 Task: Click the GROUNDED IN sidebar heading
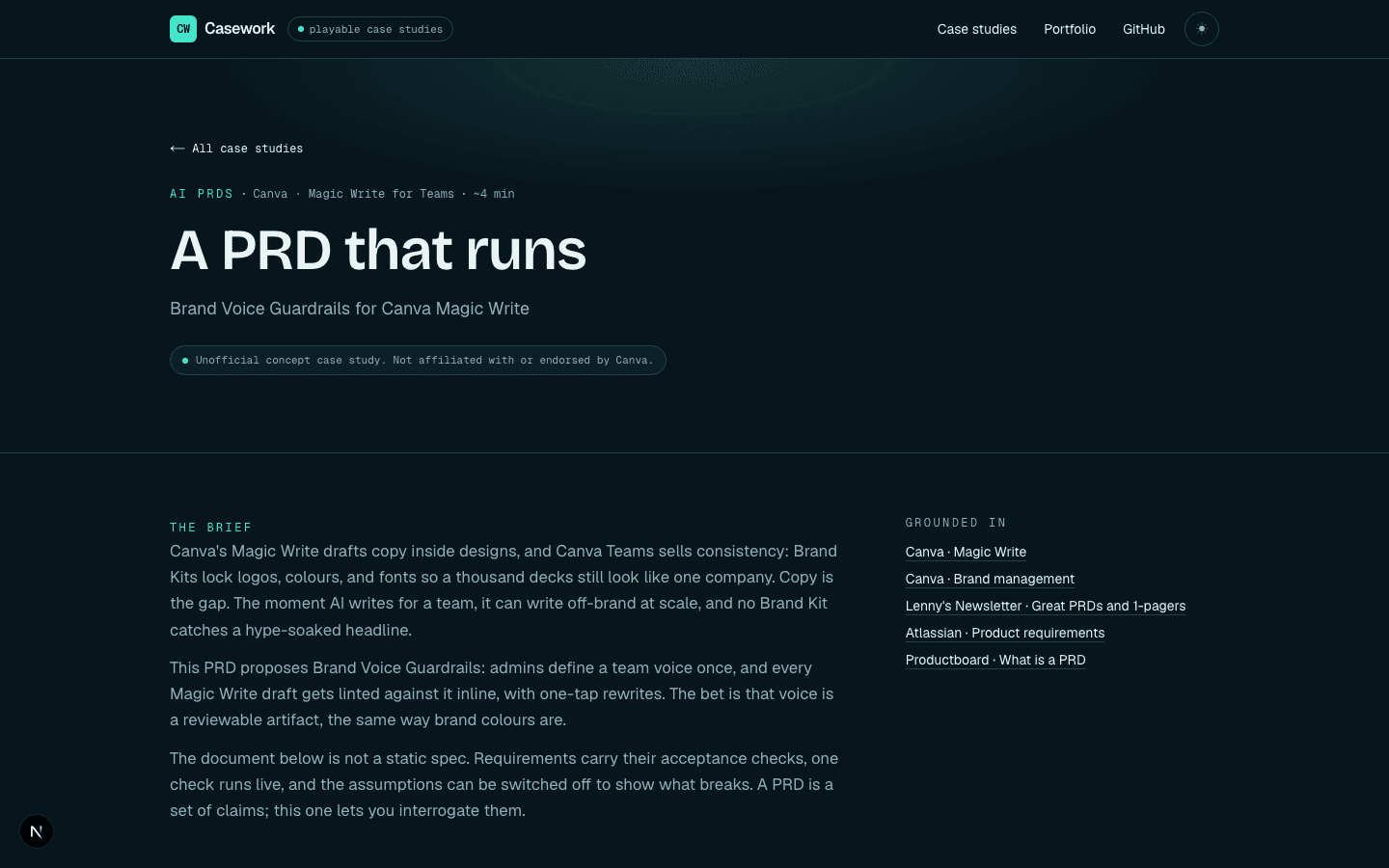956,523
